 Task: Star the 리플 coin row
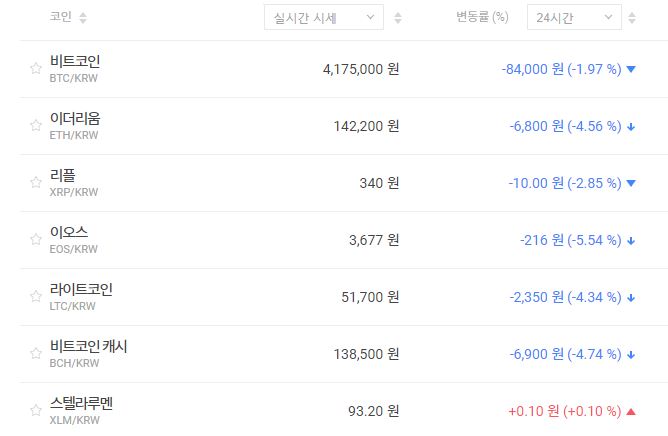(x=36, y=183)
